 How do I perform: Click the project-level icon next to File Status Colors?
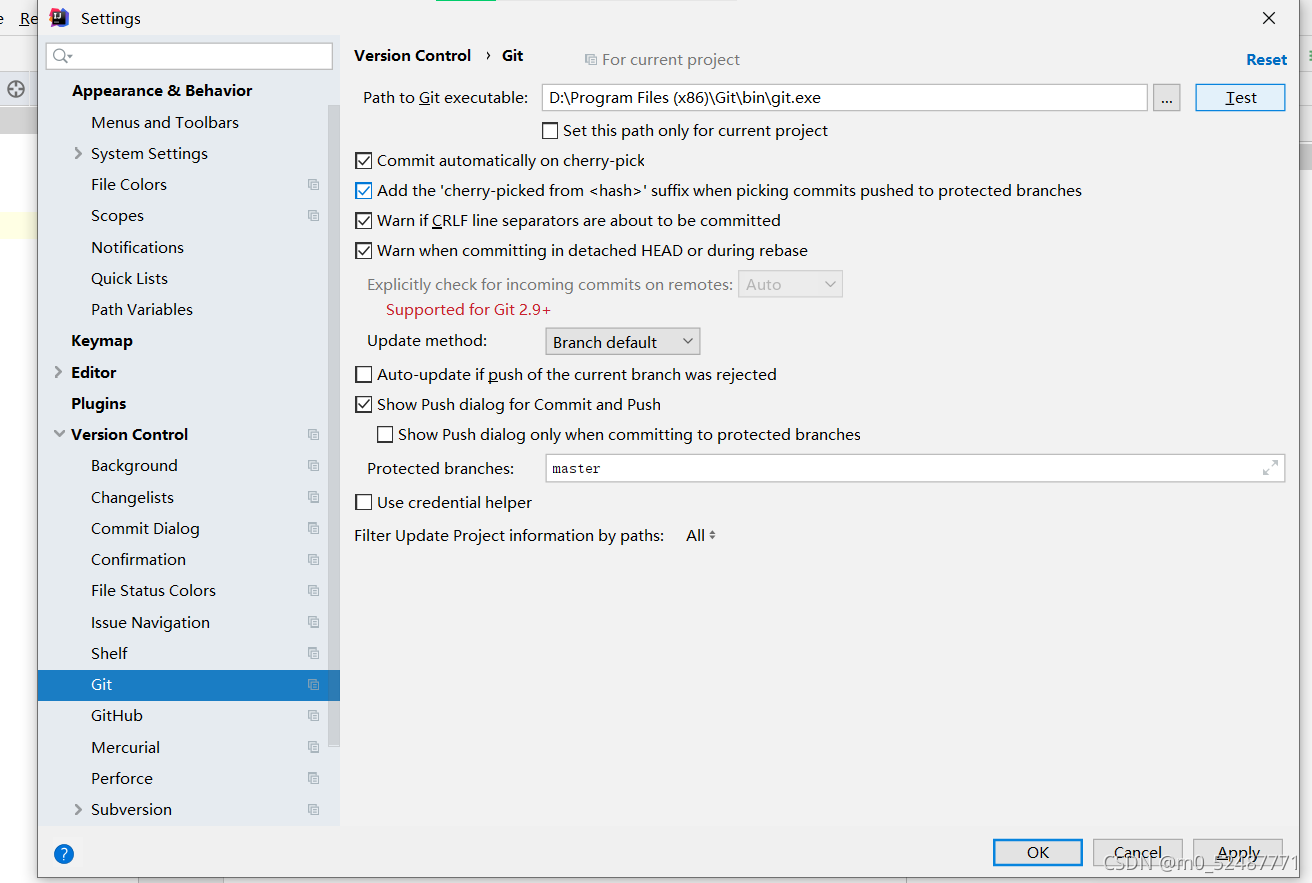pos(314,591)
